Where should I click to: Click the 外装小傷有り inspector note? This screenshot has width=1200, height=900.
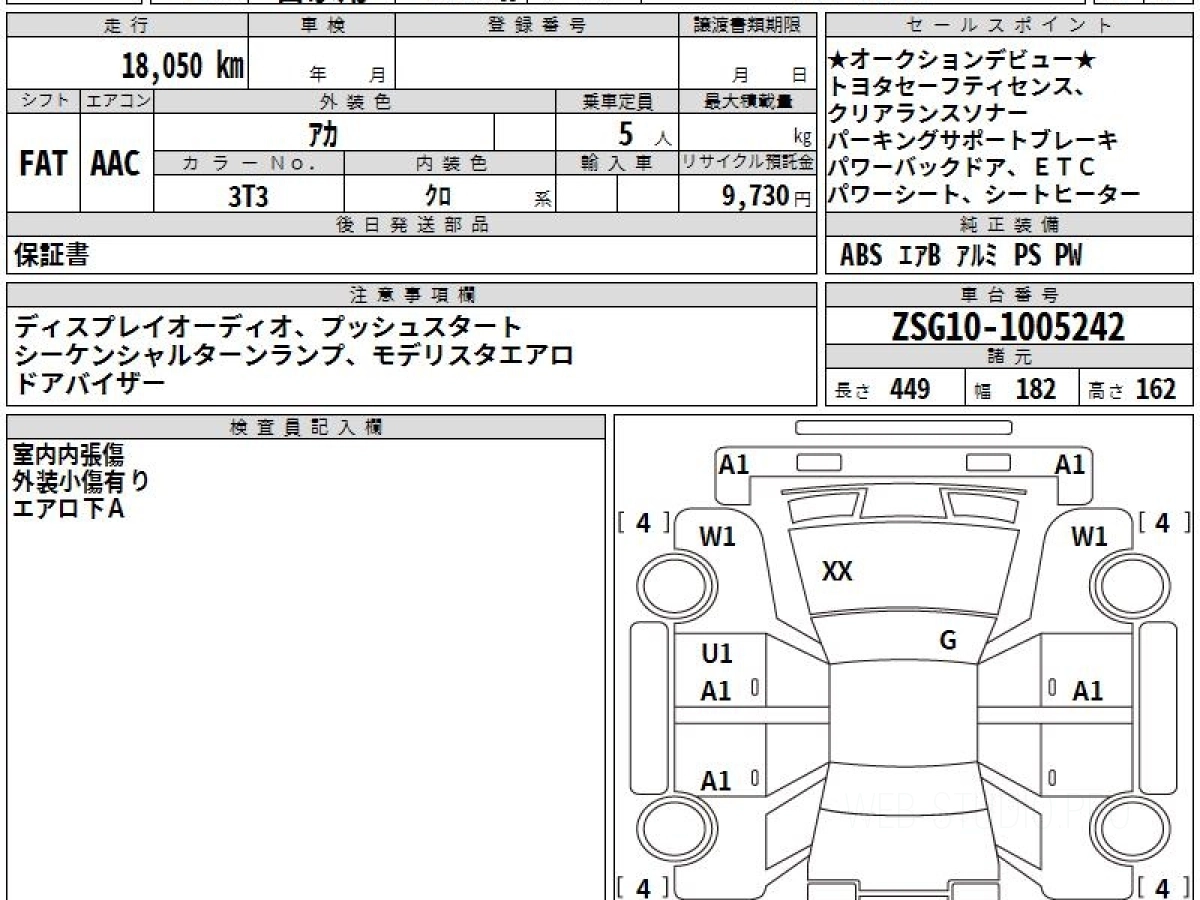click(81, 482)
